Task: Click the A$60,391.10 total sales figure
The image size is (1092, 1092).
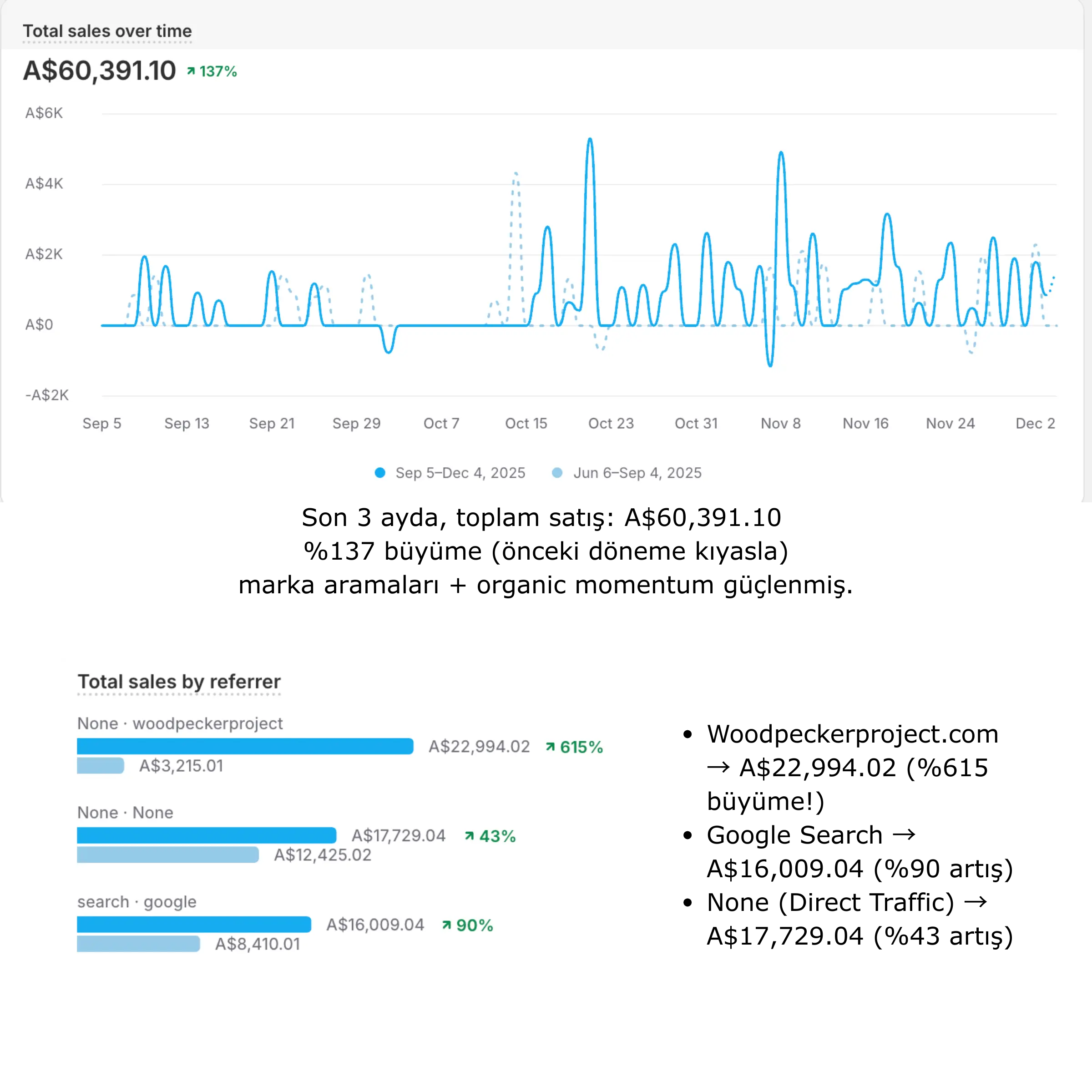Action: coord(100,71)
